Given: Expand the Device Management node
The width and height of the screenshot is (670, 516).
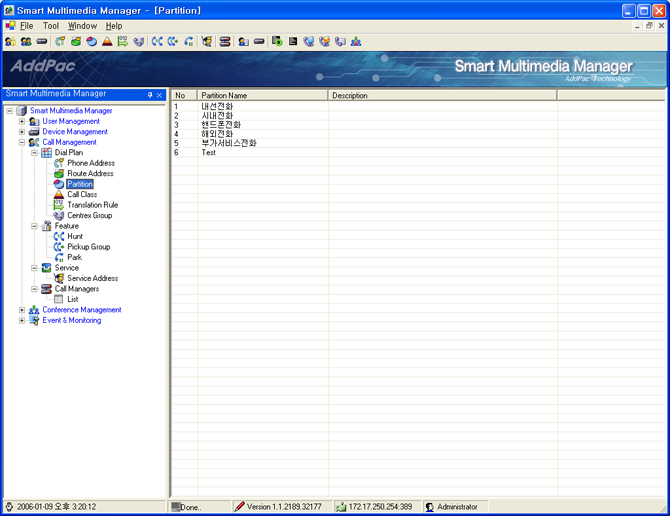Looking at the screenshot, I should tap(22, 132).
